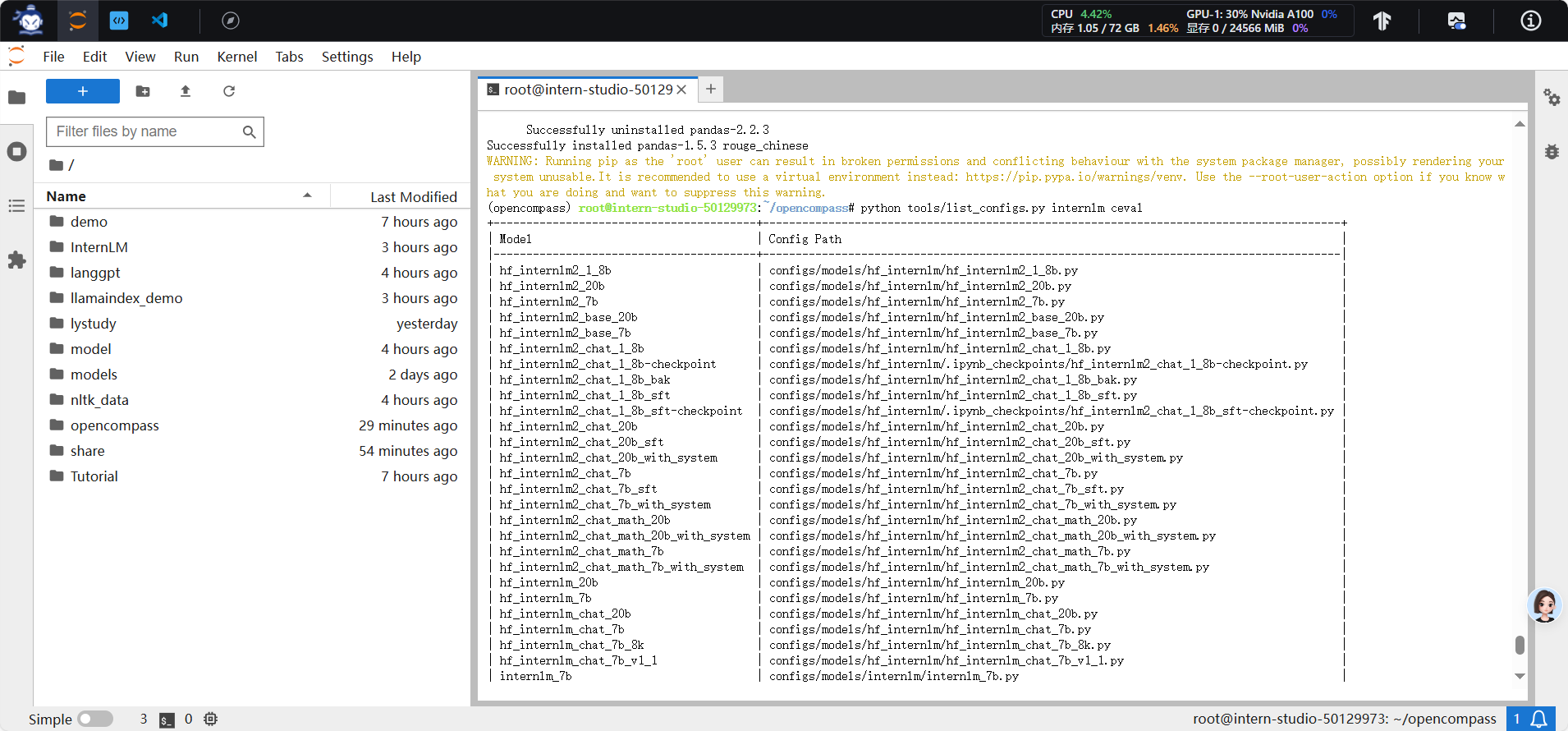Viewport: 1568px width, 731px height.
Task: Close the root@intern-studio terminal tab
Action: [681, 90]
